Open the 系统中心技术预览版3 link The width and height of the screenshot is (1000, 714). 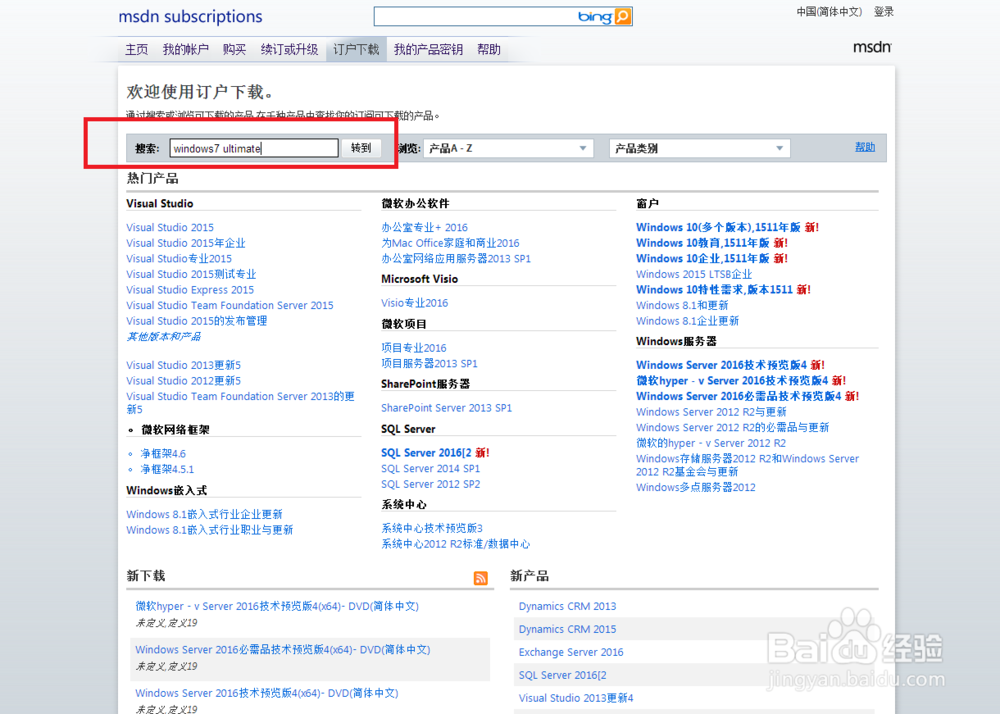tap(432, 528)
